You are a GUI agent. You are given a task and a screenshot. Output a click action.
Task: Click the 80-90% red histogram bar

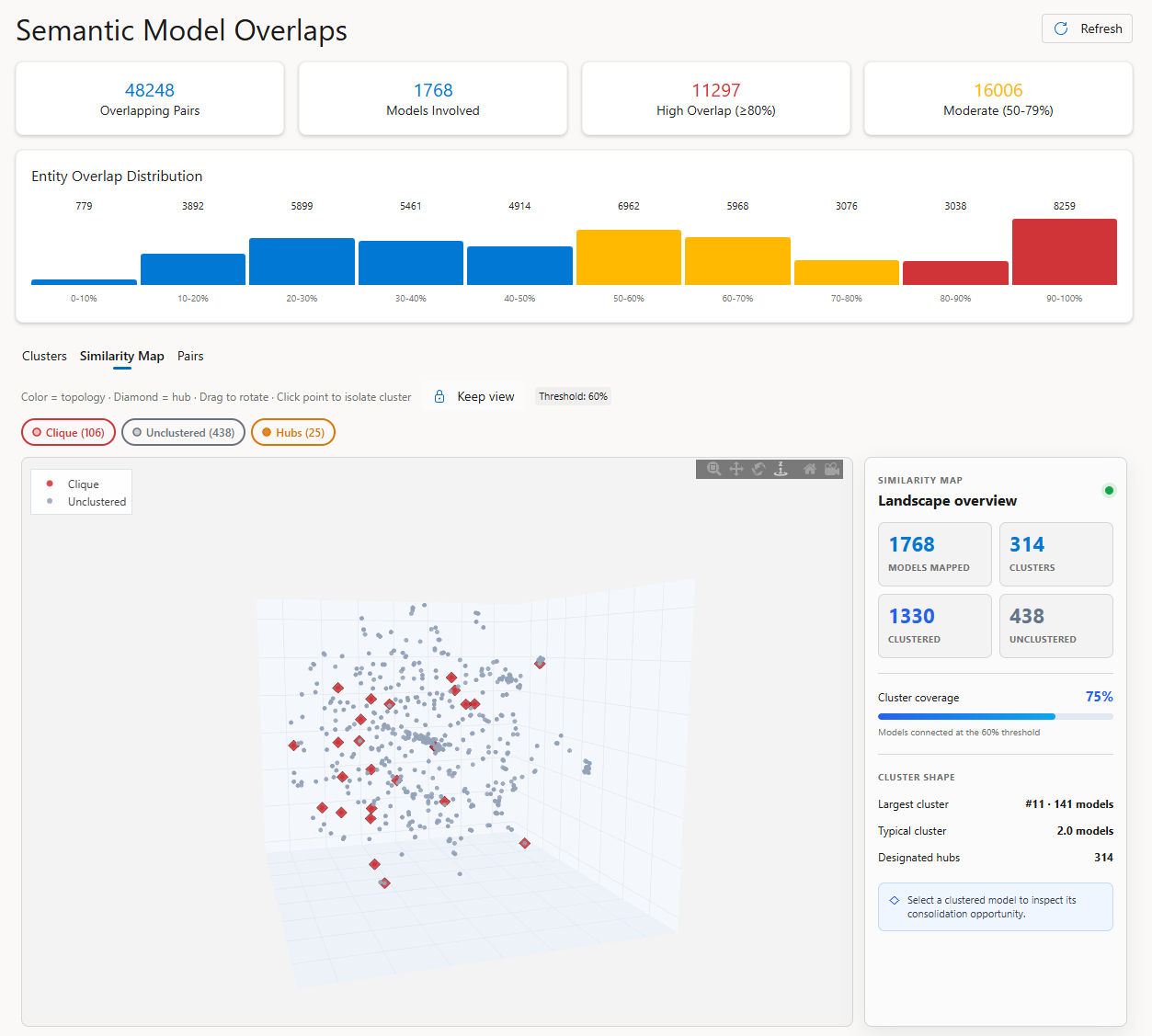click(955, 273)
